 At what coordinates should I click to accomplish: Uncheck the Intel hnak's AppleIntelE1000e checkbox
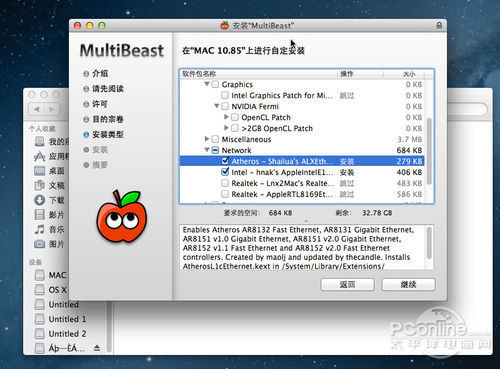[x=225, y=172]
